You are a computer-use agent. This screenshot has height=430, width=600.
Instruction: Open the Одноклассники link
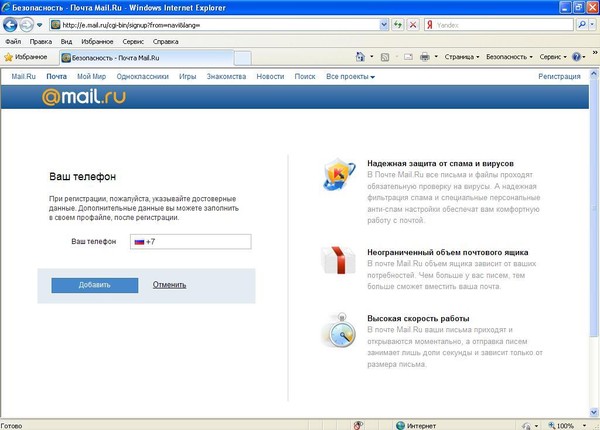[143, 77]
